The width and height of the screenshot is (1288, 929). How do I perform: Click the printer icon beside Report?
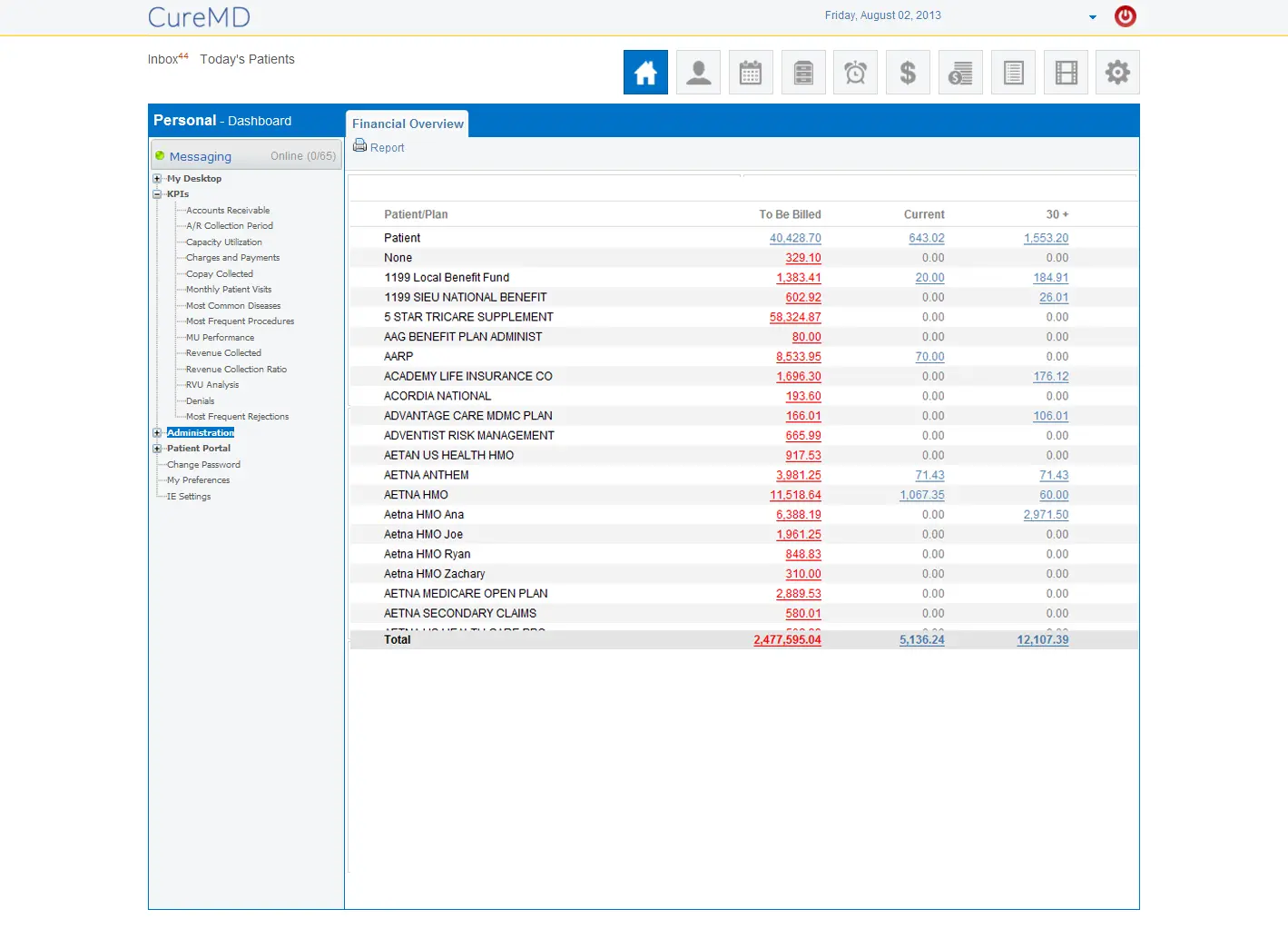tap(360, 145)
